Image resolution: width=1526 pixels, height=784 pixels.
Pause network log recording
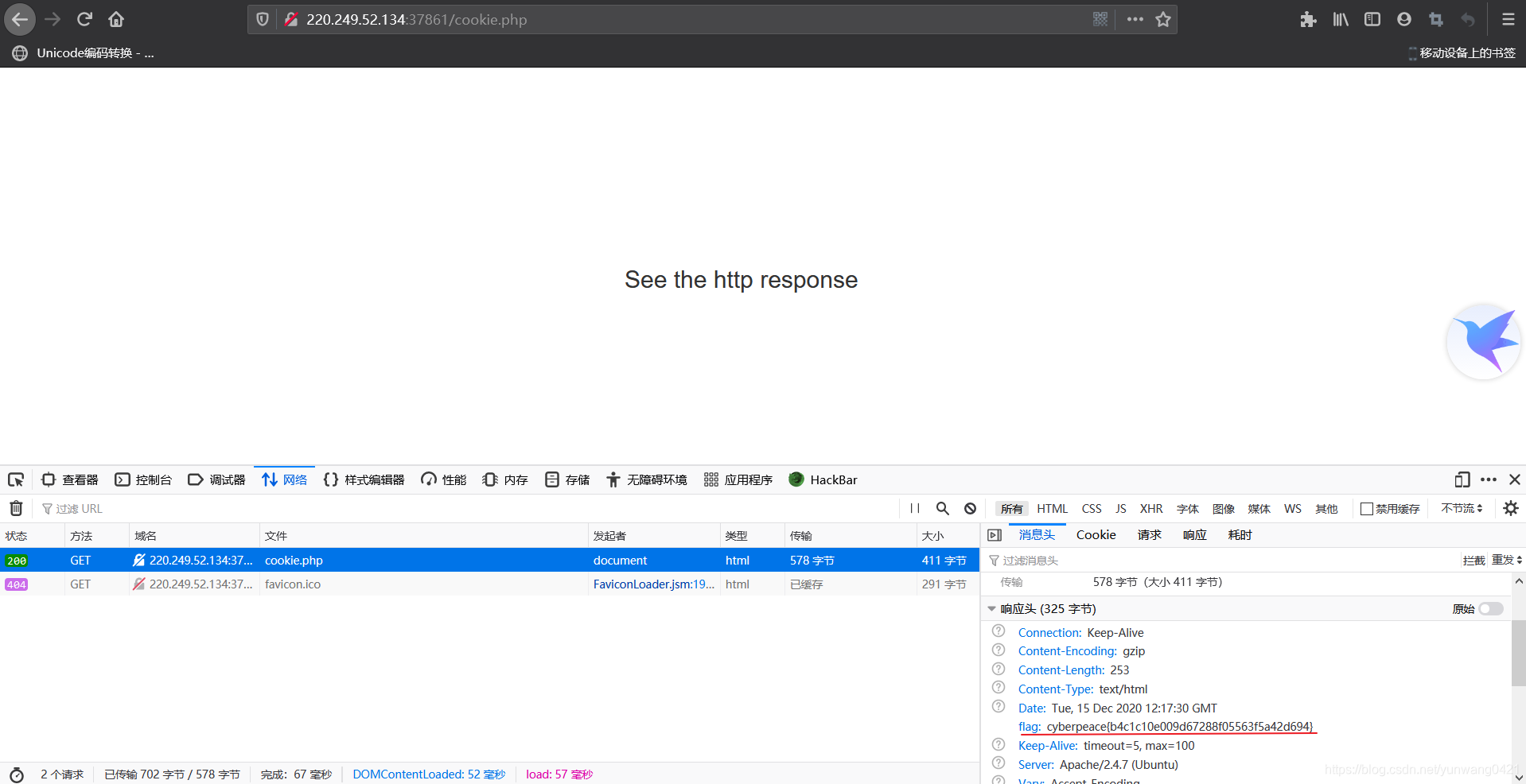[915, 508]
